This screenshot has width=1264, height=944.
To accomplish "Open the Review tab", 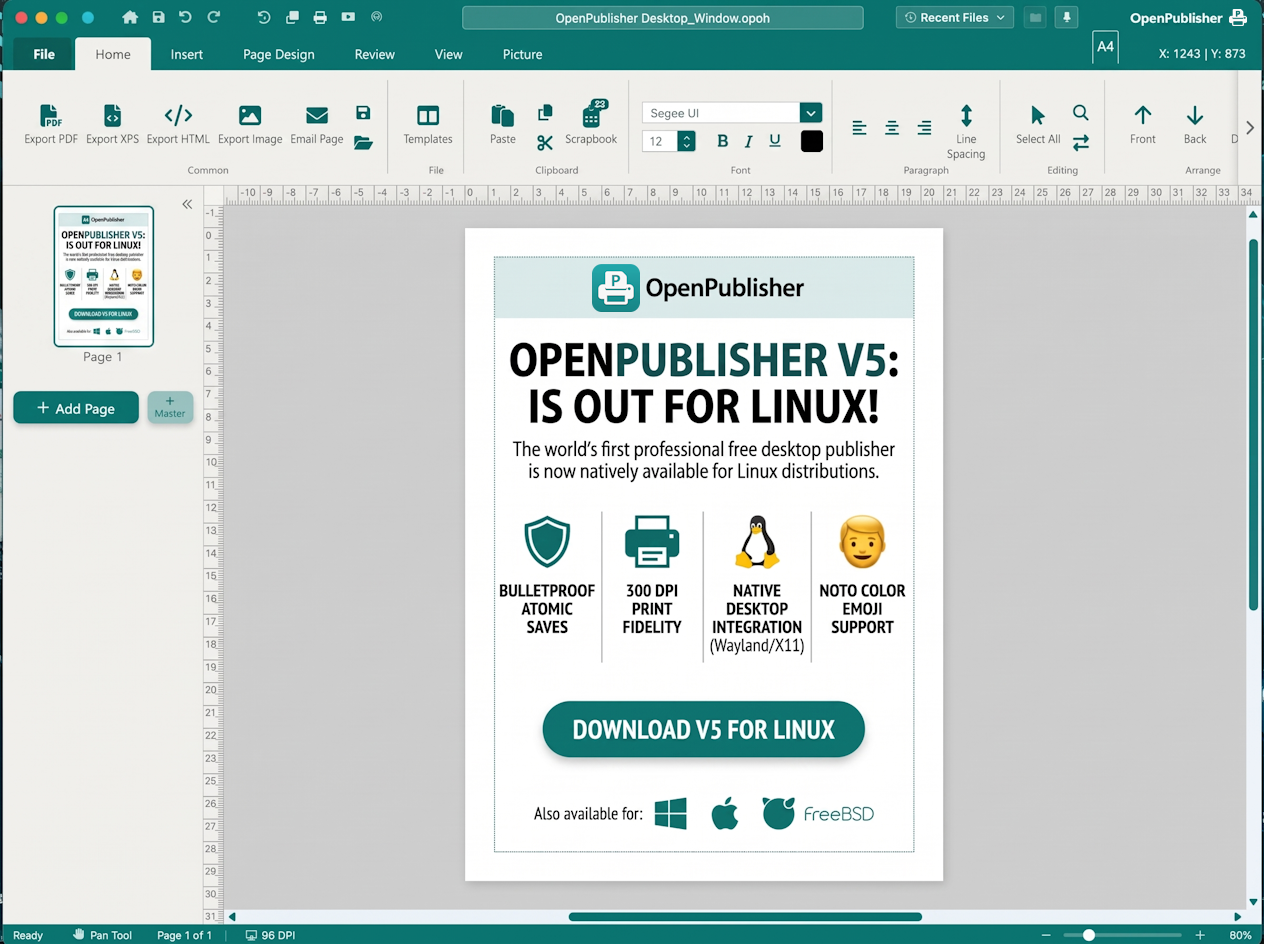I will [375, 54].
